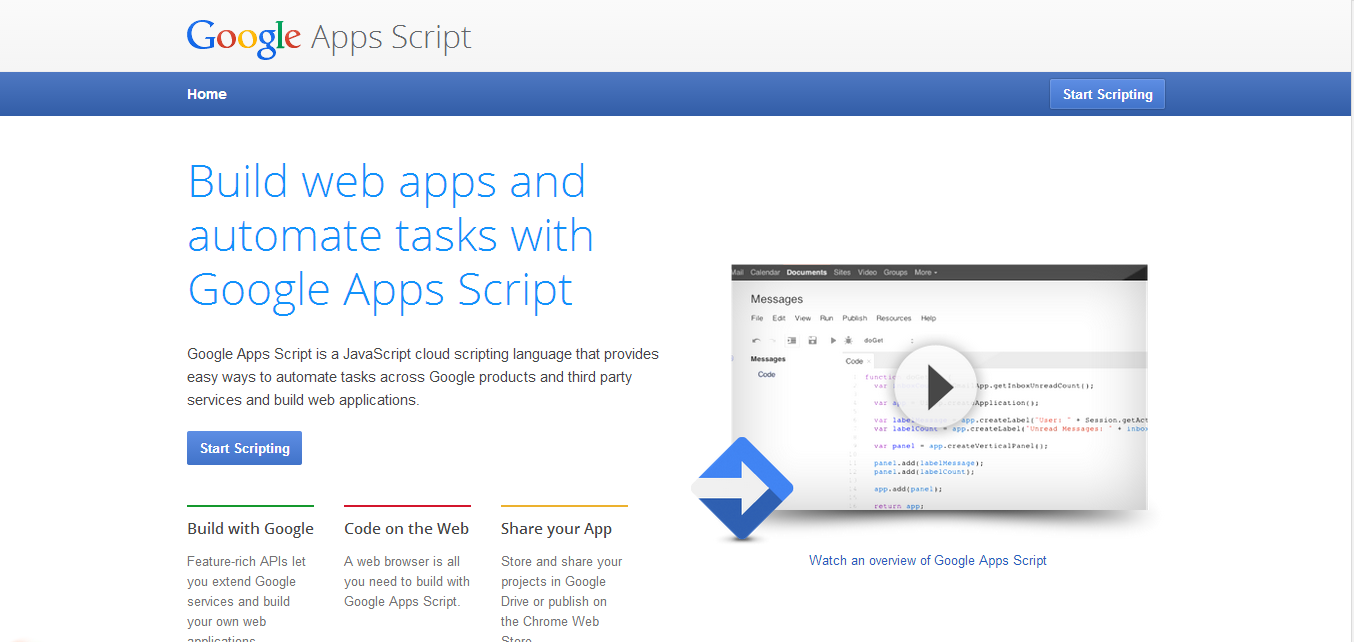The image size is (1354, 642).
Task: Click the Publish menu in video thumbnail
Action: click(855, 318)
